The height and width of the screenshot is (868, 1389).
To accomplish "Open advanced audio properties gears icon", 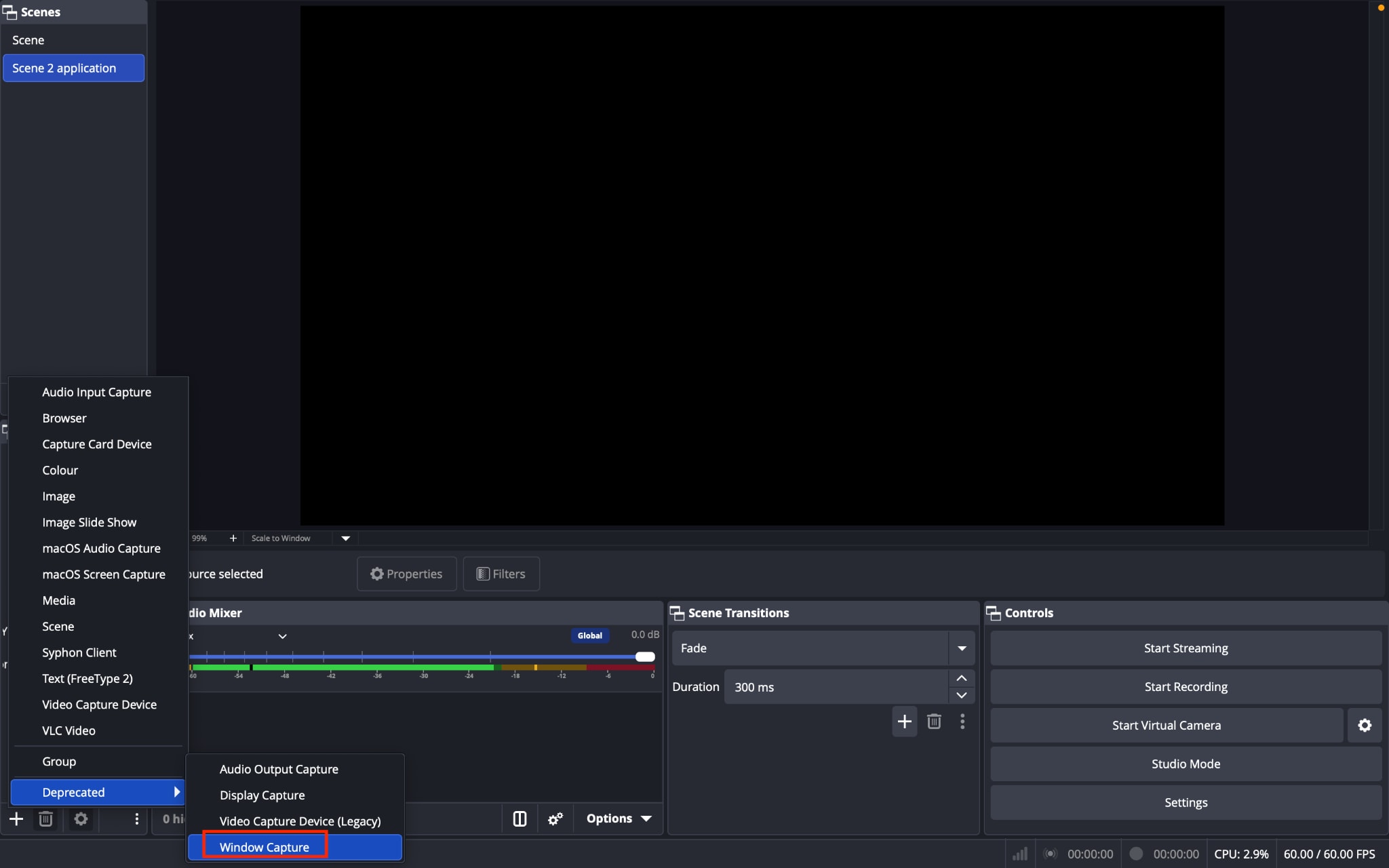I will (555, 818).
